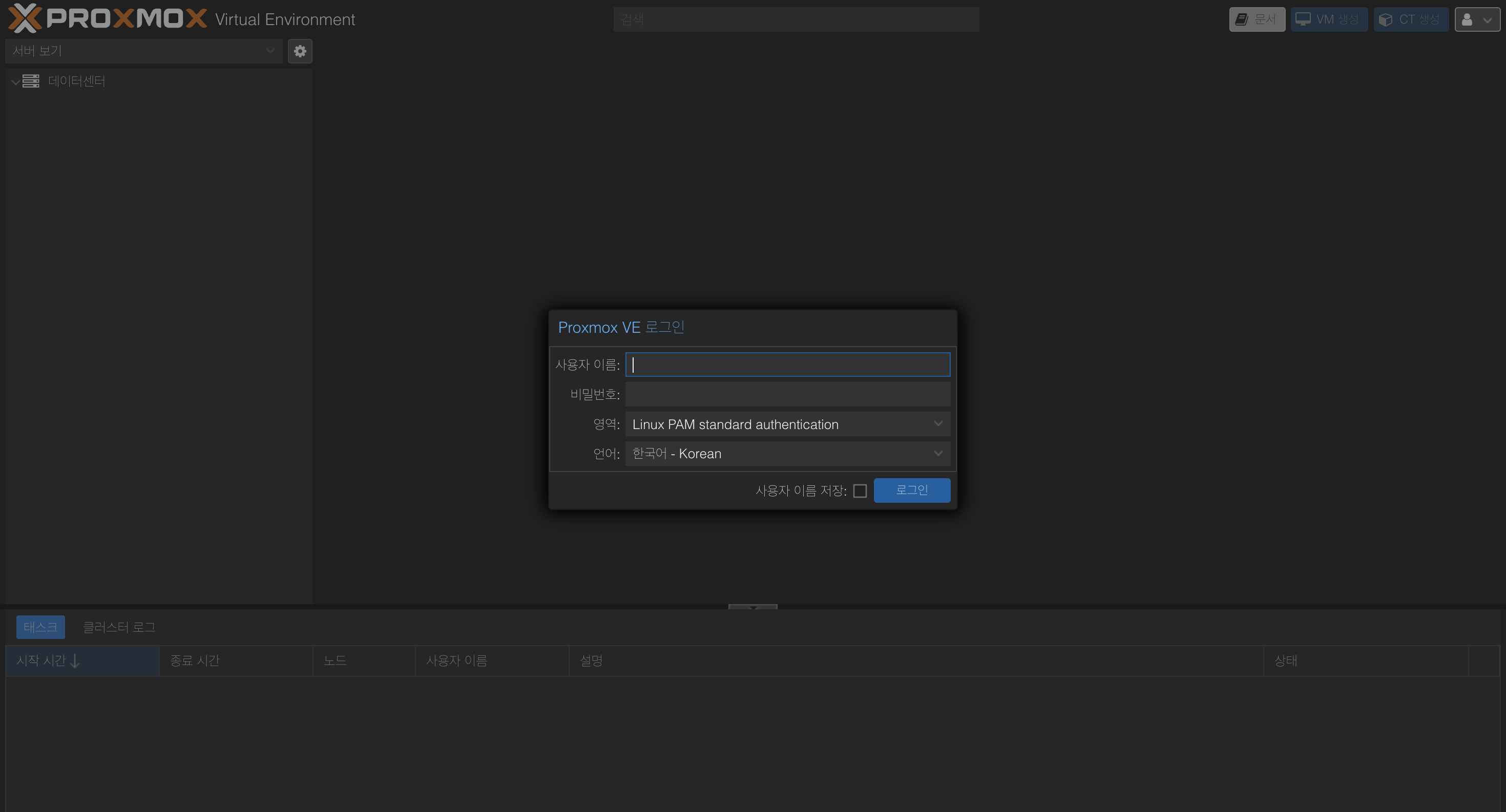The image size is (1506, 812).
Task: Click the sort arrow on 시작 시간 column
Action: [x=75, y=661]
